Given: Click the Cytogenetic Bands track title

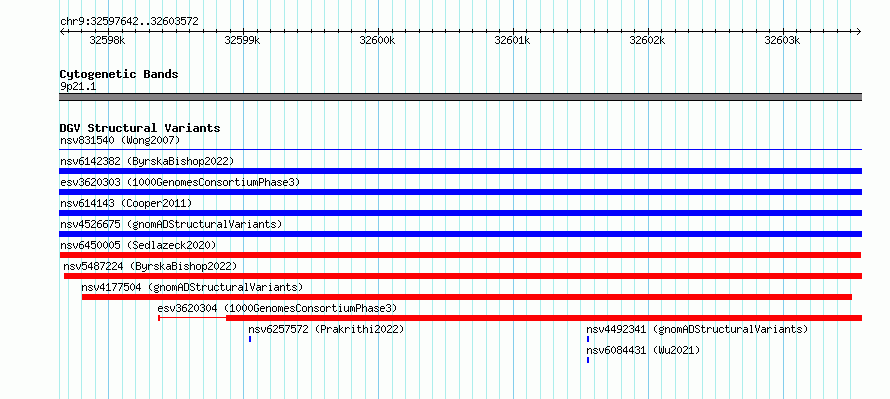Looking at the screenshot, I should [x=119, y=74].
